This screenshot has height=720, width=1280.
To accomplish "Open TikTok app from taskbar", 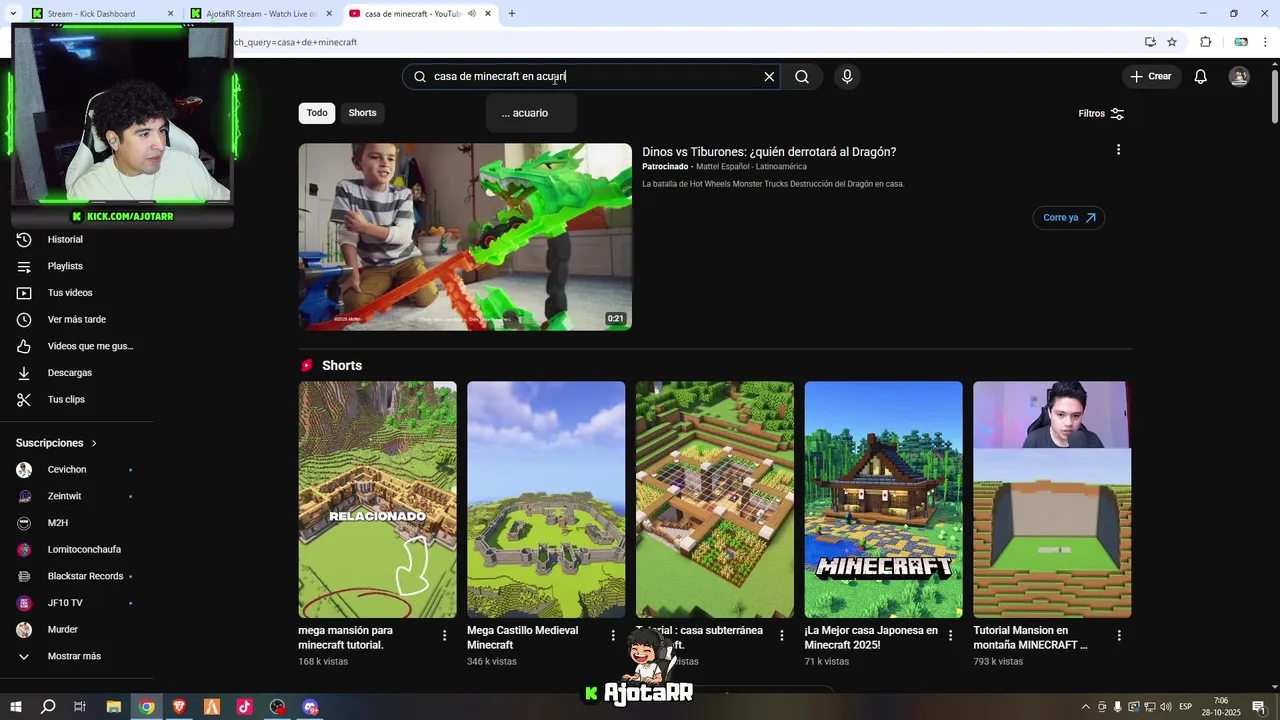I will (x=245, y=707).
